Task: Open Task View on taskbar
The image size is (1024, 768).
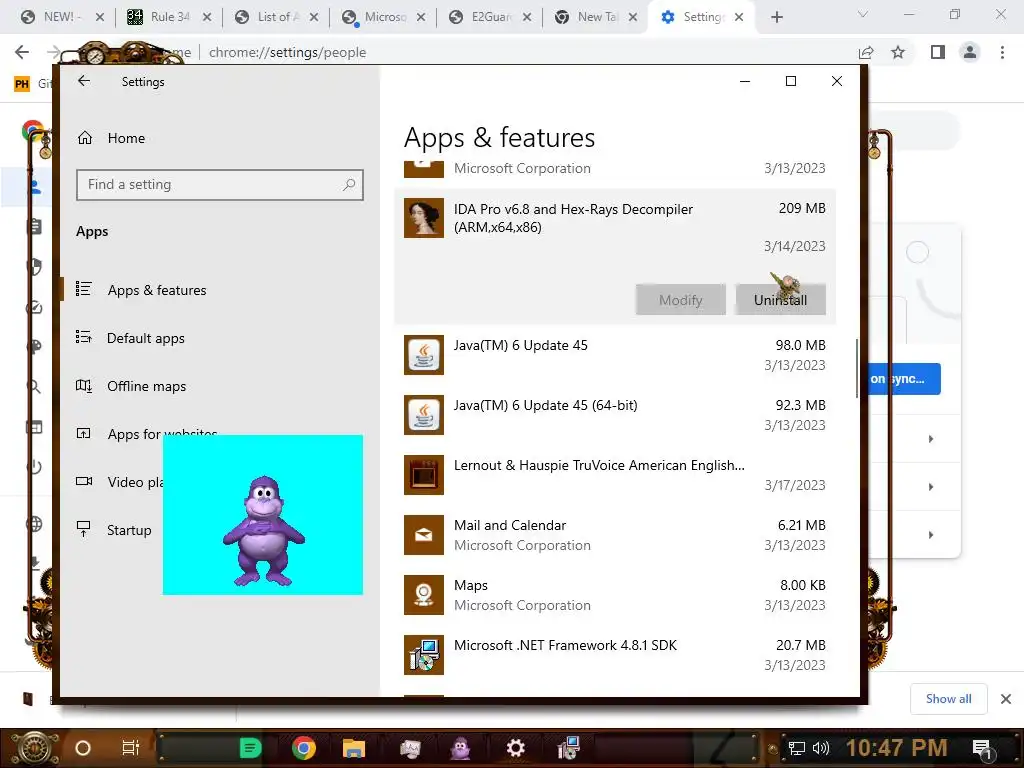Action: pos(131,748)
